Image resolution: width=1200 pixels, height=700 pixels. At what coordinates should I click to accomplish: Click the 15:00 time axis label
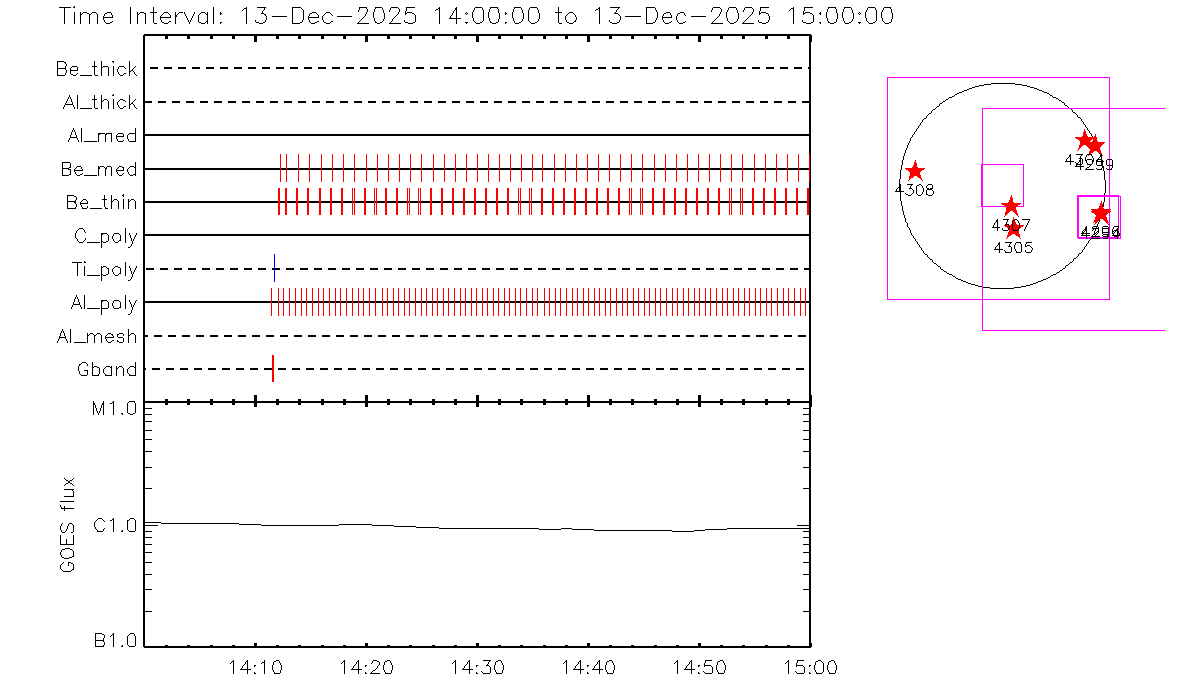(809, 667)
